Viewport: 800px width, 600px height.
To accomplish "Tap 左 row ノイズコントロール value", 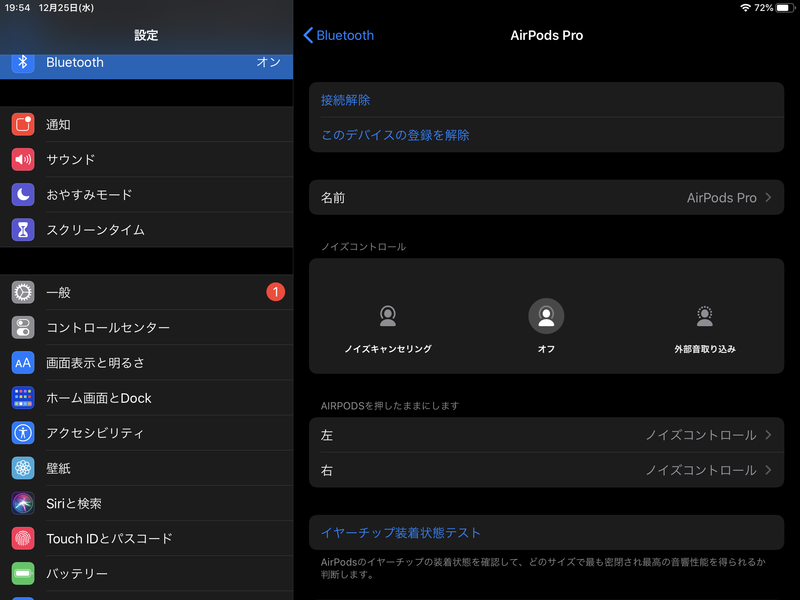I will [x=701, y=435].
